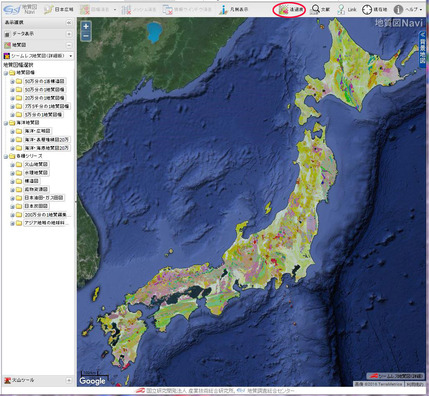The height and width of the screenshot is (396, 429).
Task: Expand the データ表示 section
Action: pos(69,34)
